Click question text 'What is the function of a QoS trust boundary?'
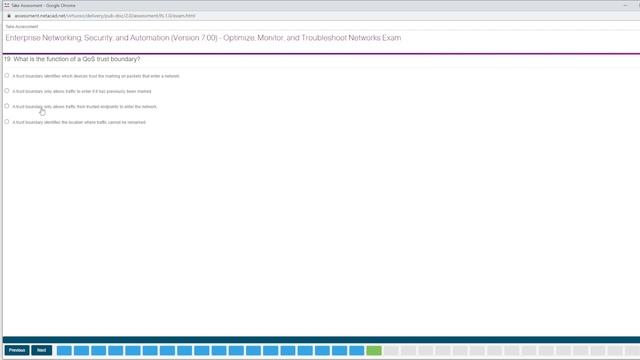Image resolution: width=640 pixels, height=360 pixels. pyautogui.click(x=77, y=59)
